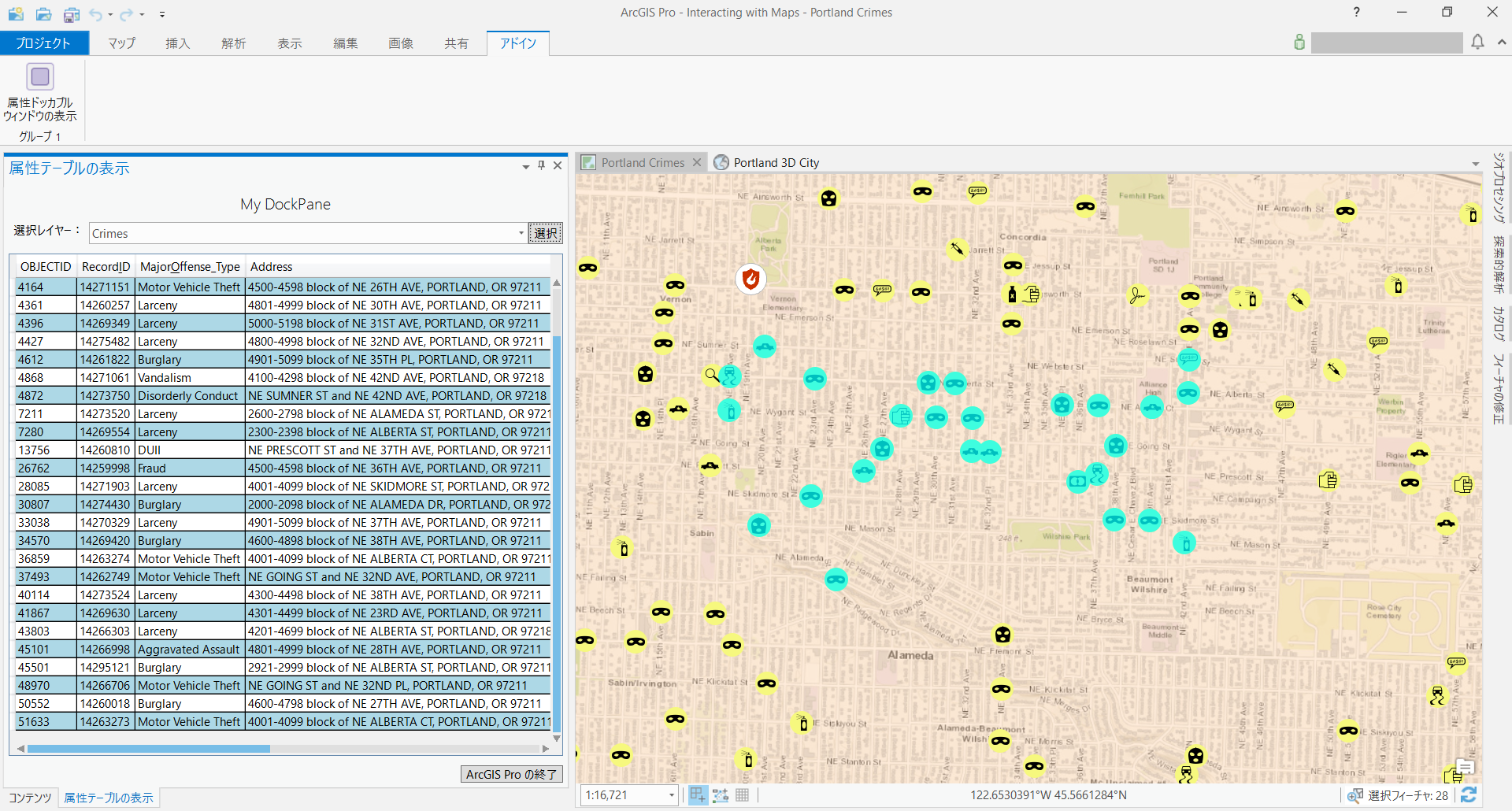Click 属性ドッカブルウィンドウの表示 ribbon button
This screenshot has width=1512, height=811.
click(x=40, y=93)
